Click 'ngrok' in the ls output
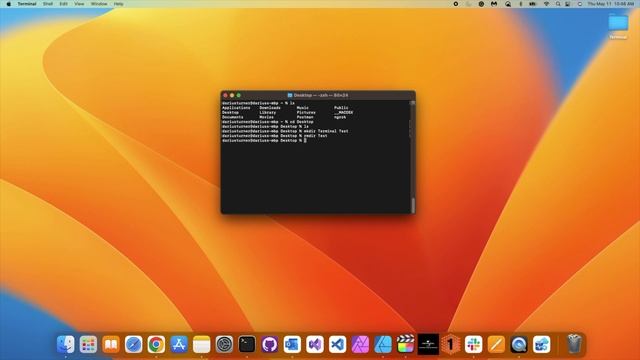This screenshot has width=640, height=360. (x=340, y=117)
